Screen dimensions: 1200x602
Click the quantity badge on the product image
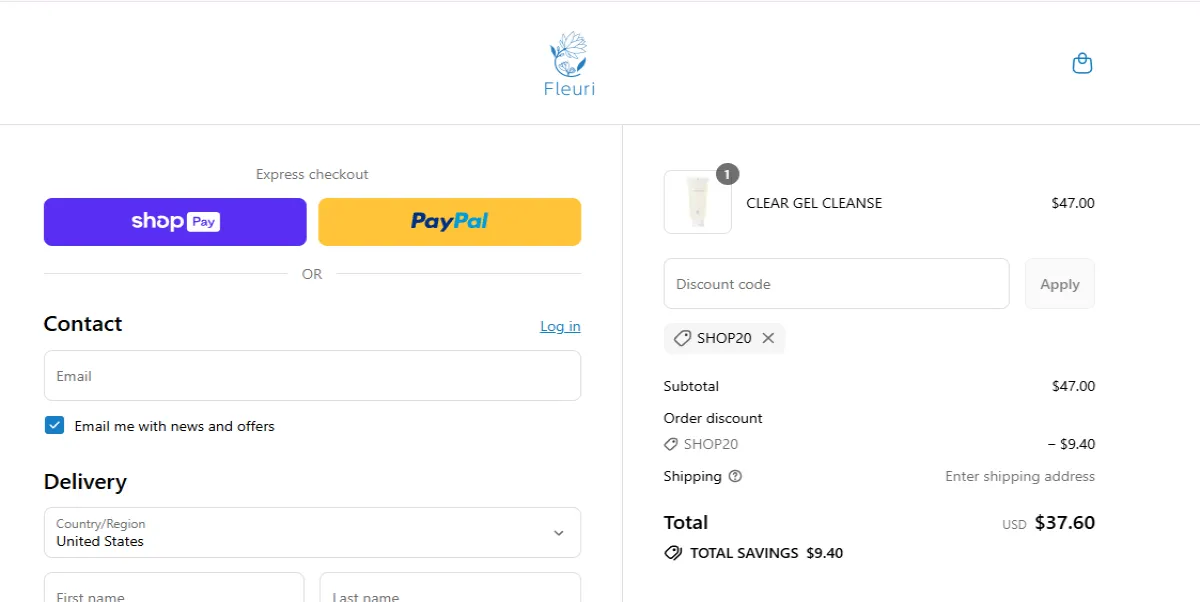(x=727, y=174)
